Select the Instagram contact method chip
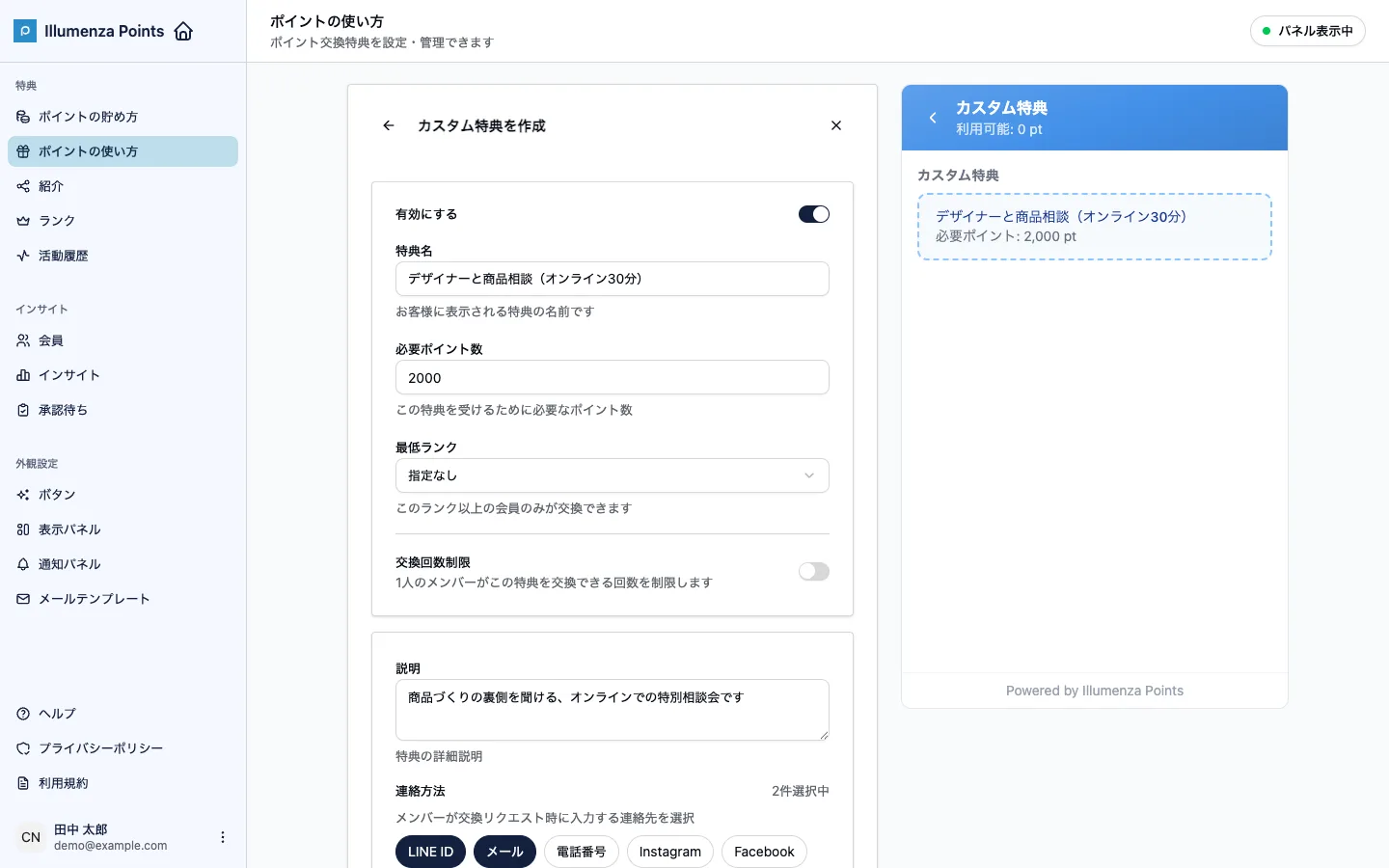Image resolution: width=1389 pixels, height=868 pixels. coord(670,852)
